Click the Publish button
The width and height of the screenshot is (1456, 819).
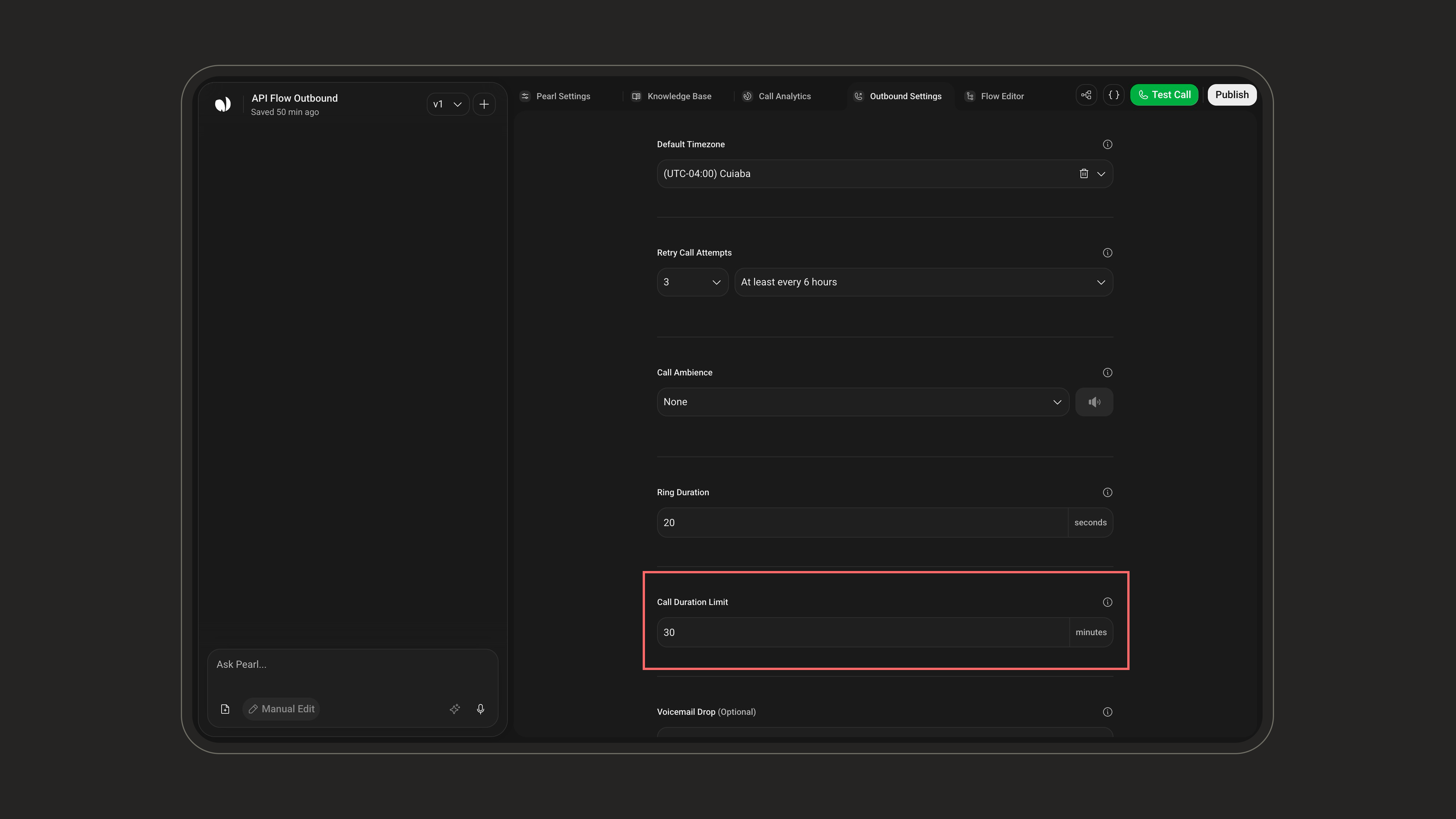pos(1232,95)
